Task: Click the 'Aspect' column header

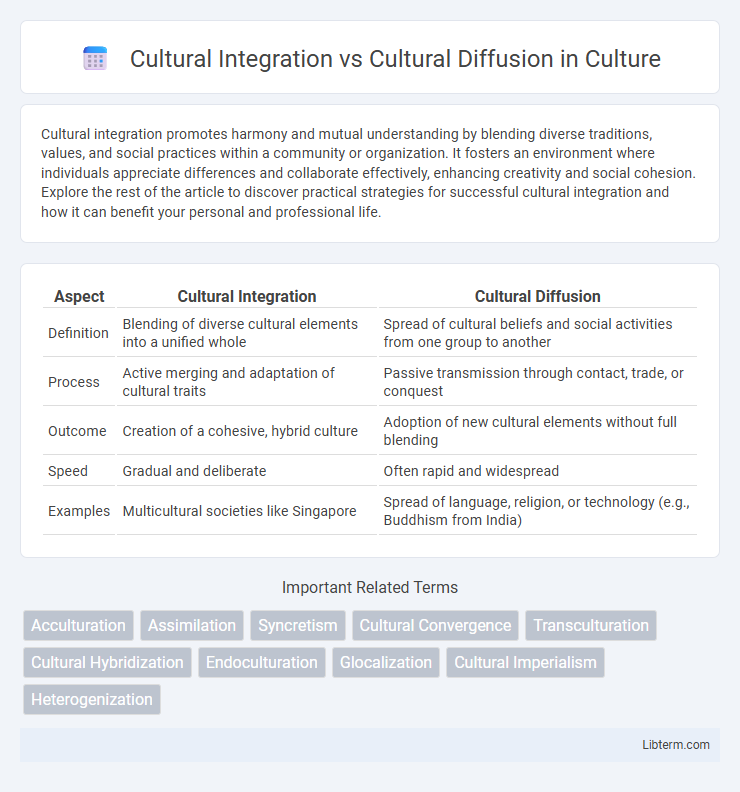Action: (x=79, y=296)
